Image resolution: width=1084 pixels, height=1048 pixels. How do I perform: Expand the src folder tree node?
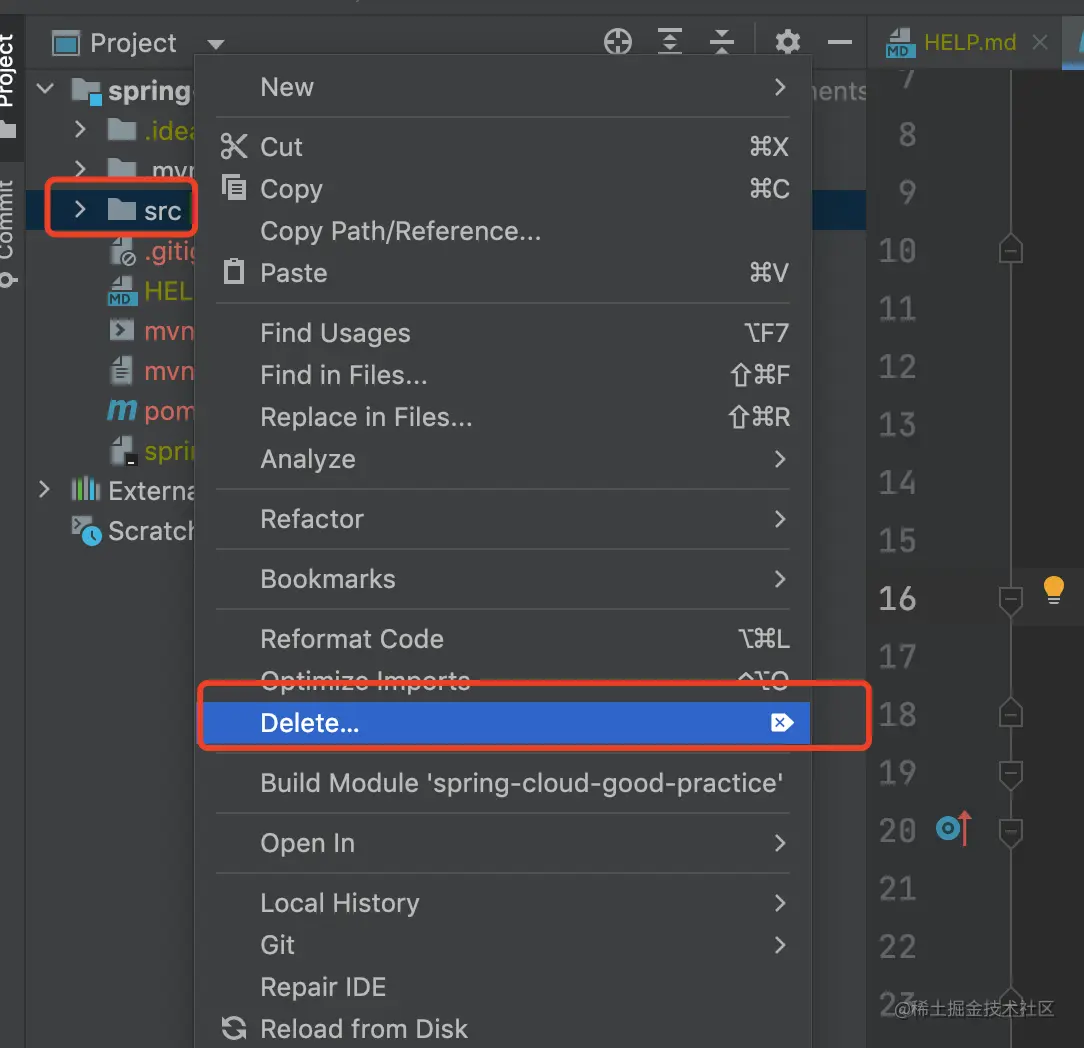click(81, 210)
